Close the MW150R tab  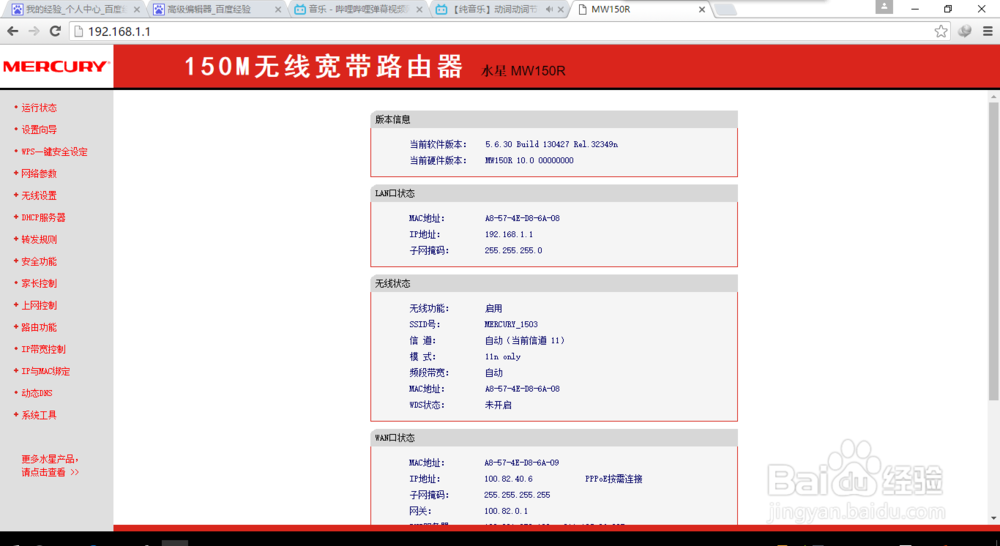pos(702,10)
